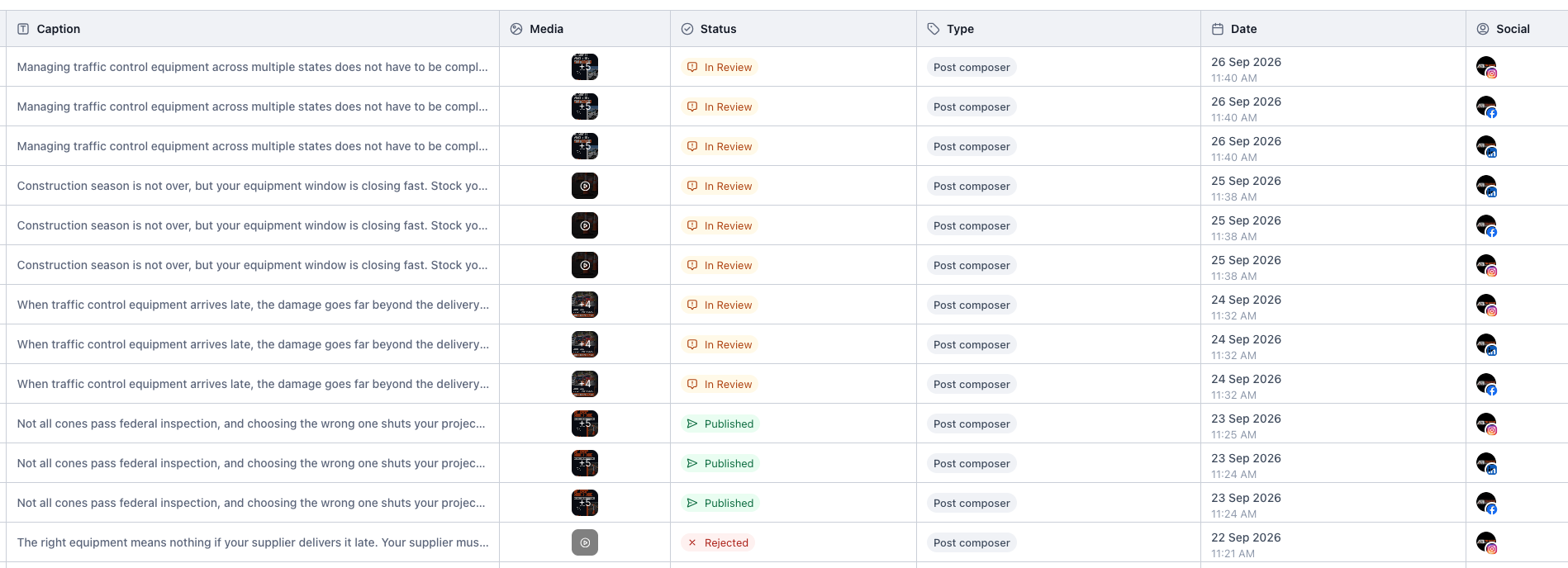Screen dimensions: 1568x568
Task: Click the Type column tag icon
Action: pos(934,29)
